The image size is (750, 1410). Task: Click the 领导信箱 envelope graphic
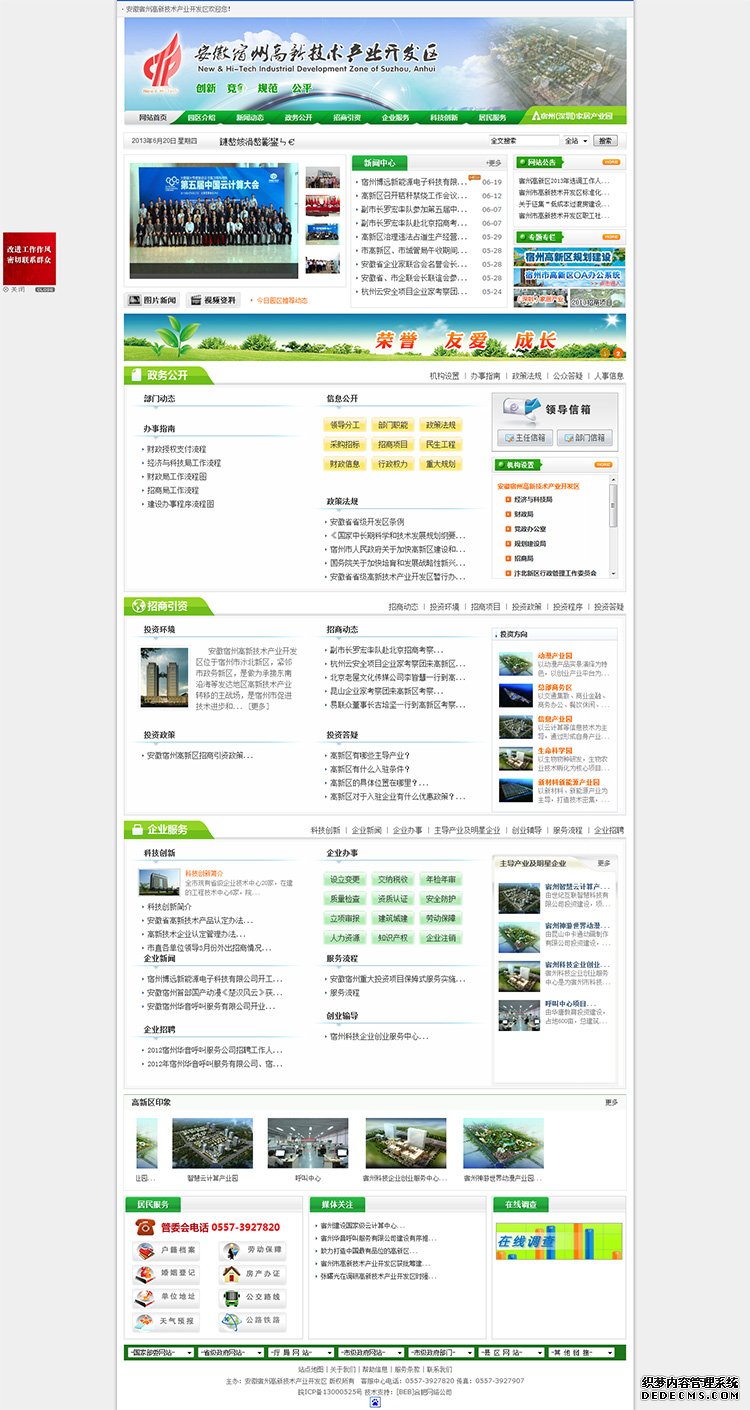[521, 409]
